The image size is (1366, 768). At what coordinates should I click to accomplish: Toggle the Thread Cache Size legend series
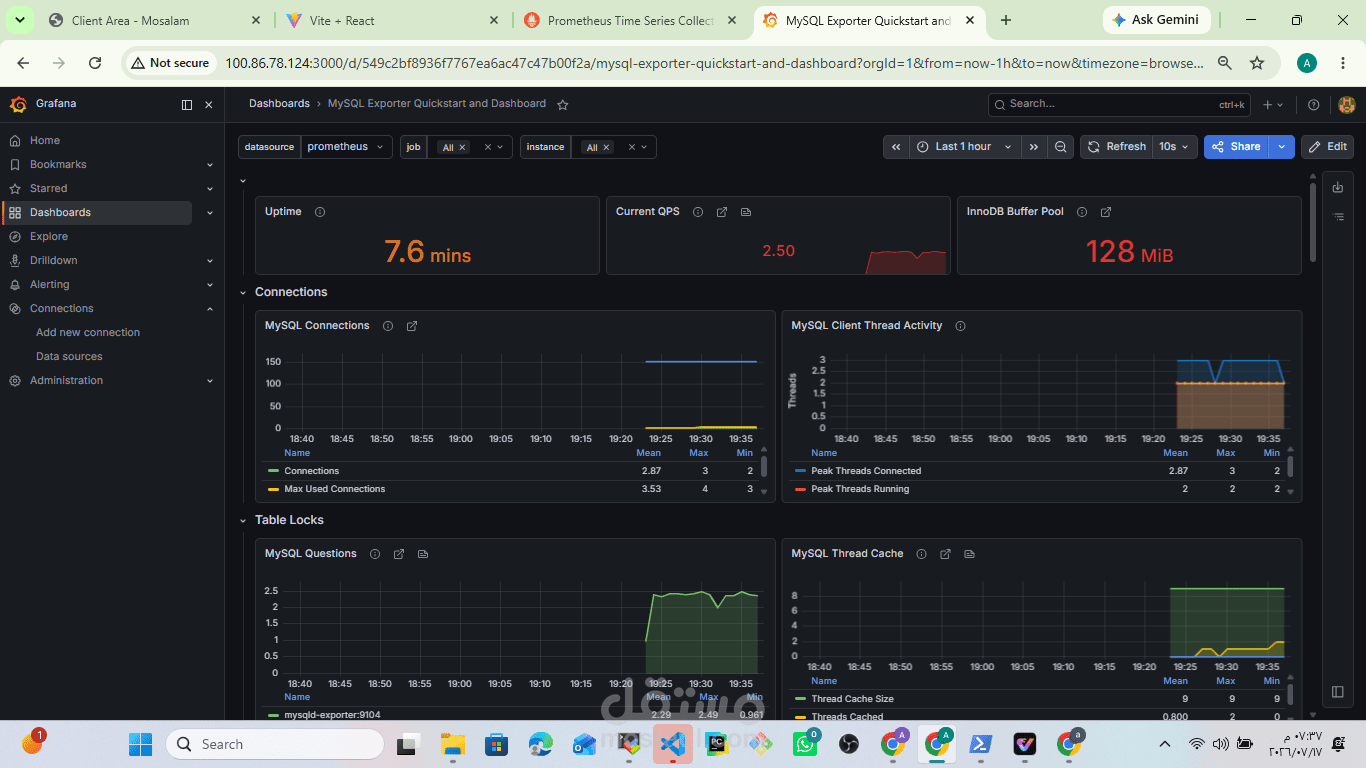[852, 699]
